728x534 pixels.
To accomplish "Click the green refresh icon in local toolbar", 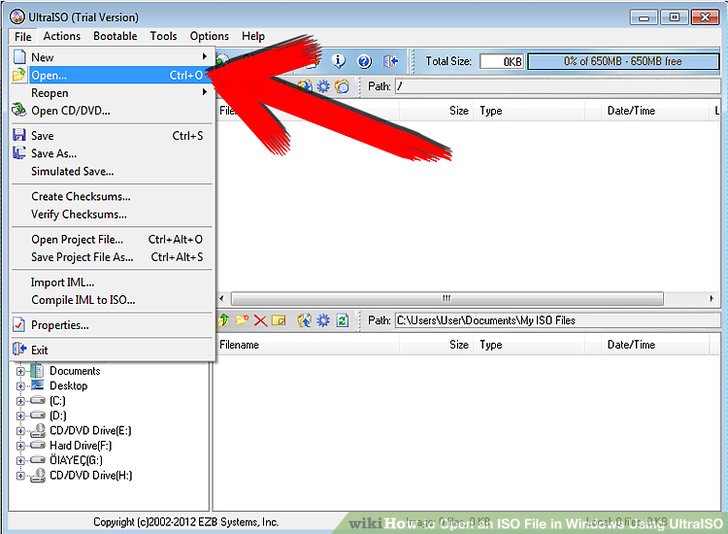I will click(342, 320).
